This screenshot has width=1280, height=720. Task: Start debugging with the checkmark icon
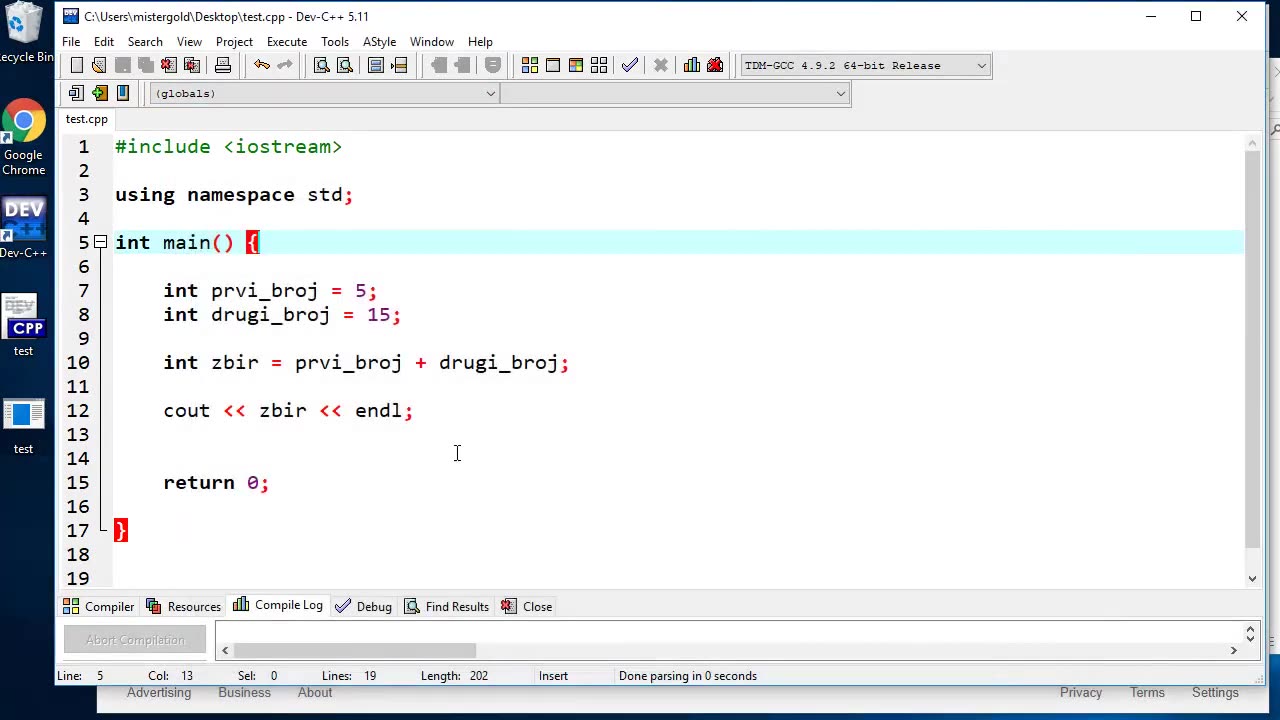click(x=630, y=65)
